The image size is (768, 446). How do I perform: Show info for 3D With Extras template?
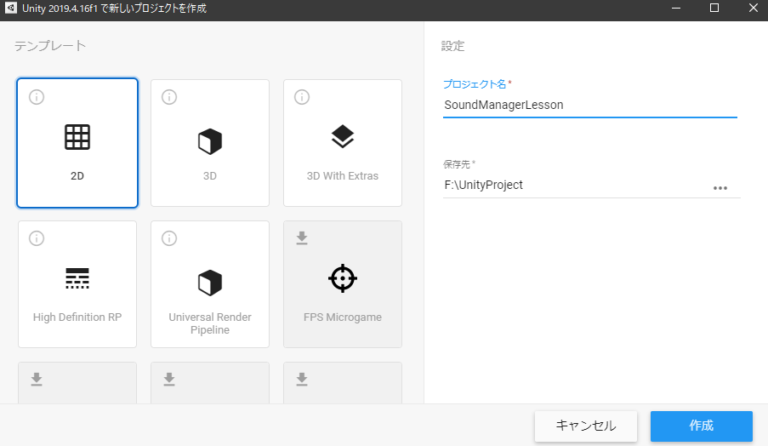click(302, 97)
